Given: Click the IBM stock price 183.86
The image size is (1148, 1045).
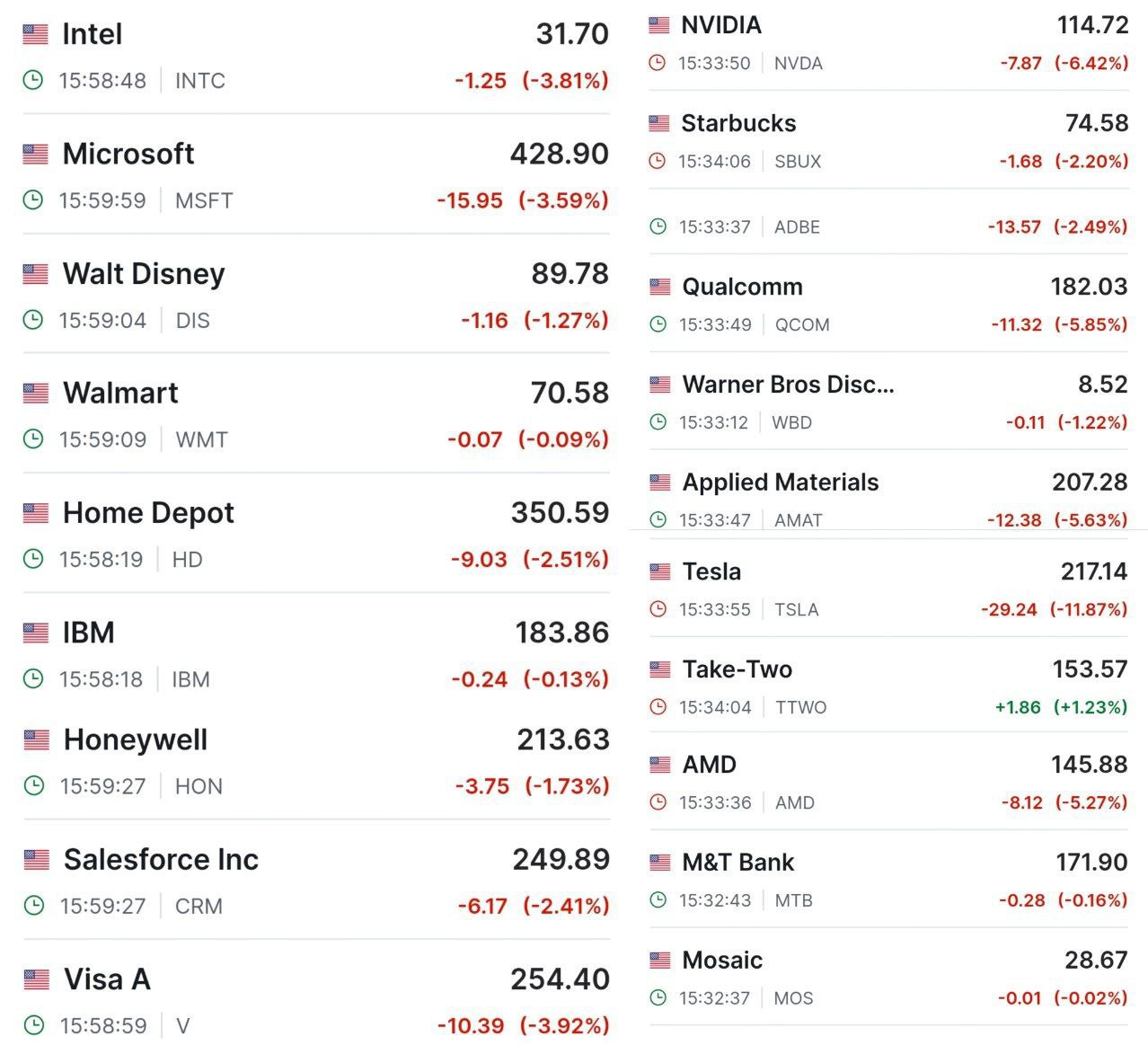Looking at the screenshot, I should [561, 633].
